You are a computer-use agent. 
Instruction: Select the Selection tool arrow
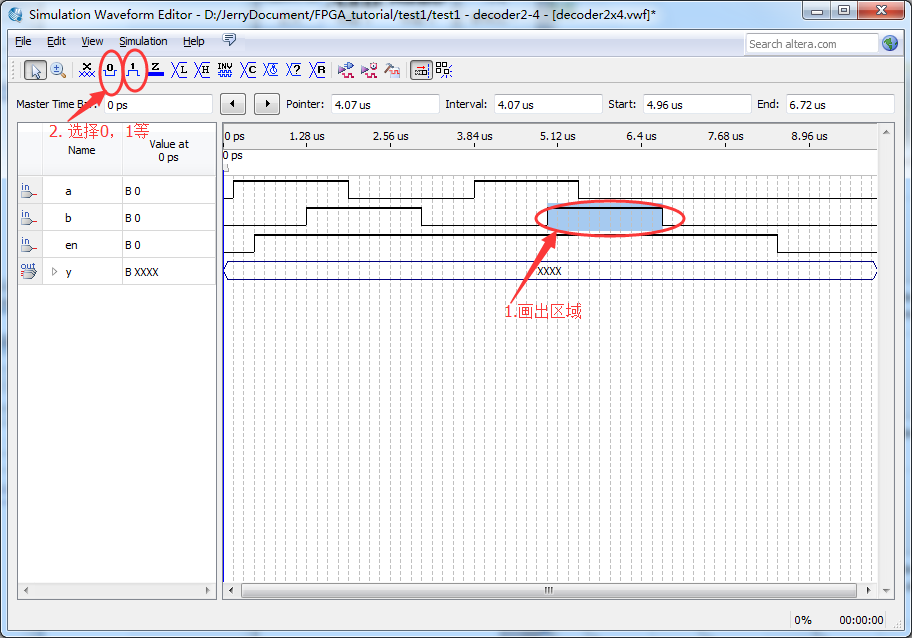coord(35,70)
